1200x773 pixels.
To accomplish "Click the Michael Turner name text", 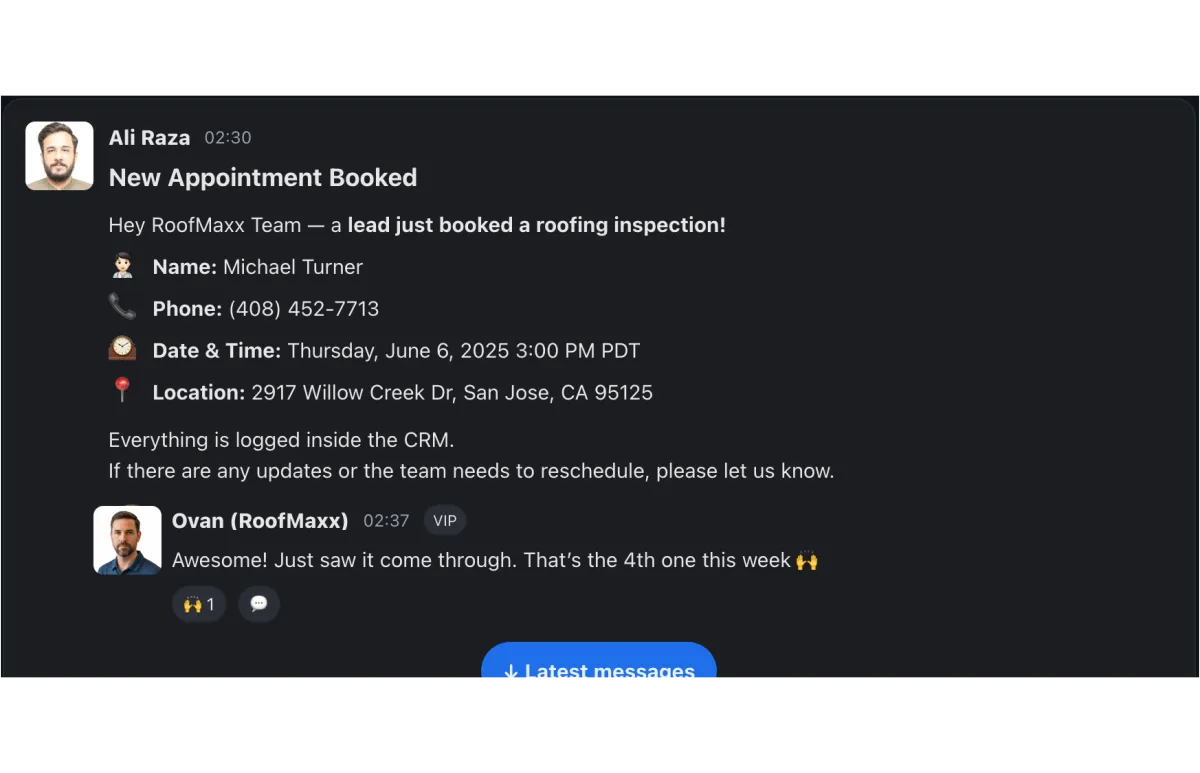I will (293, 267).
